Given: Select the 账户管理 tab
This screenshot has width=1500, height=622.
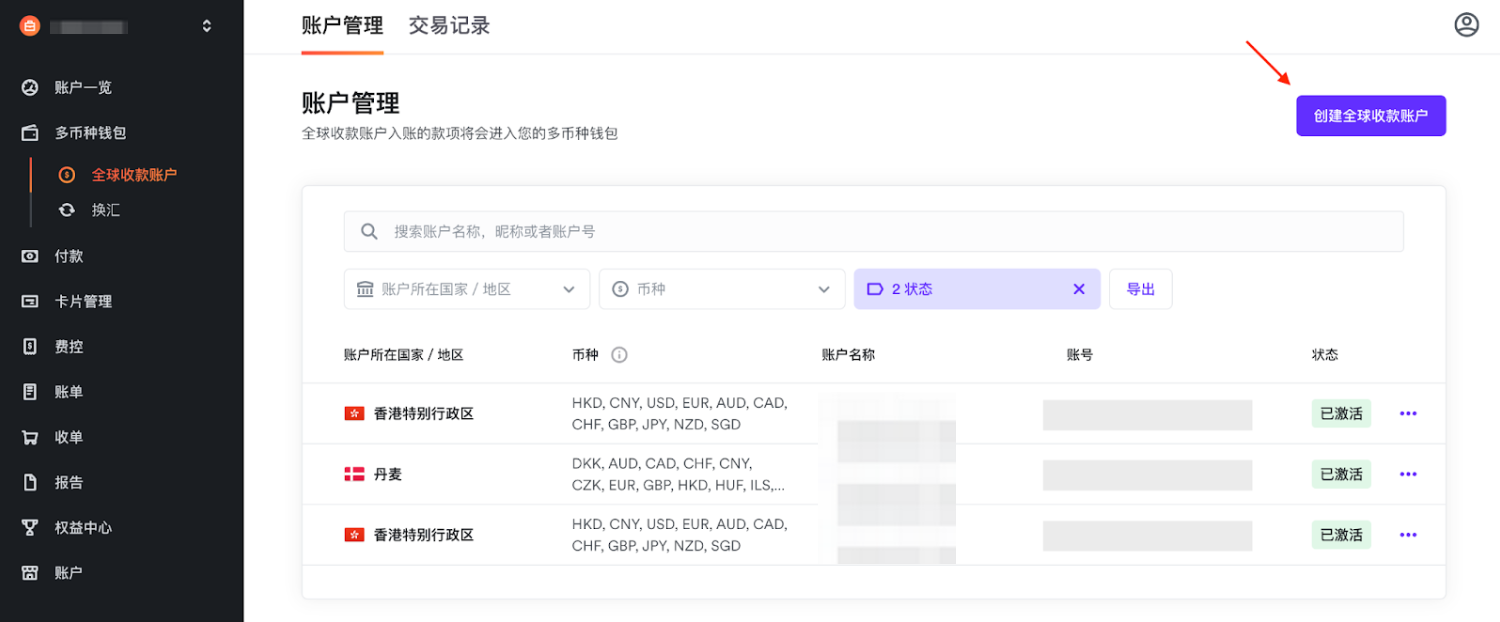Looking at the screenshot, I should pos(342,26).
